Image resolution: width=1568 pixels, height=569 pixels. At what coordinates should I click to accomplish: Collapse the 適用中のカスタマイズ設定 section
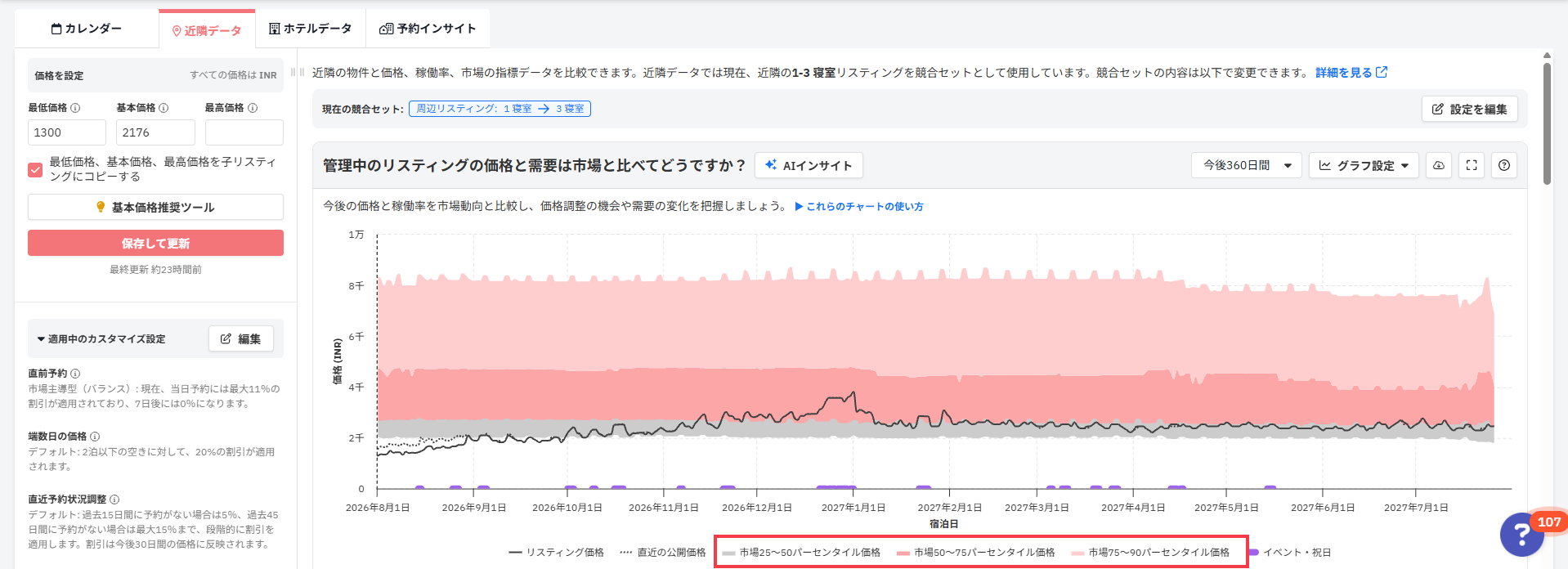pyautogui.click(x=101, y=339)
